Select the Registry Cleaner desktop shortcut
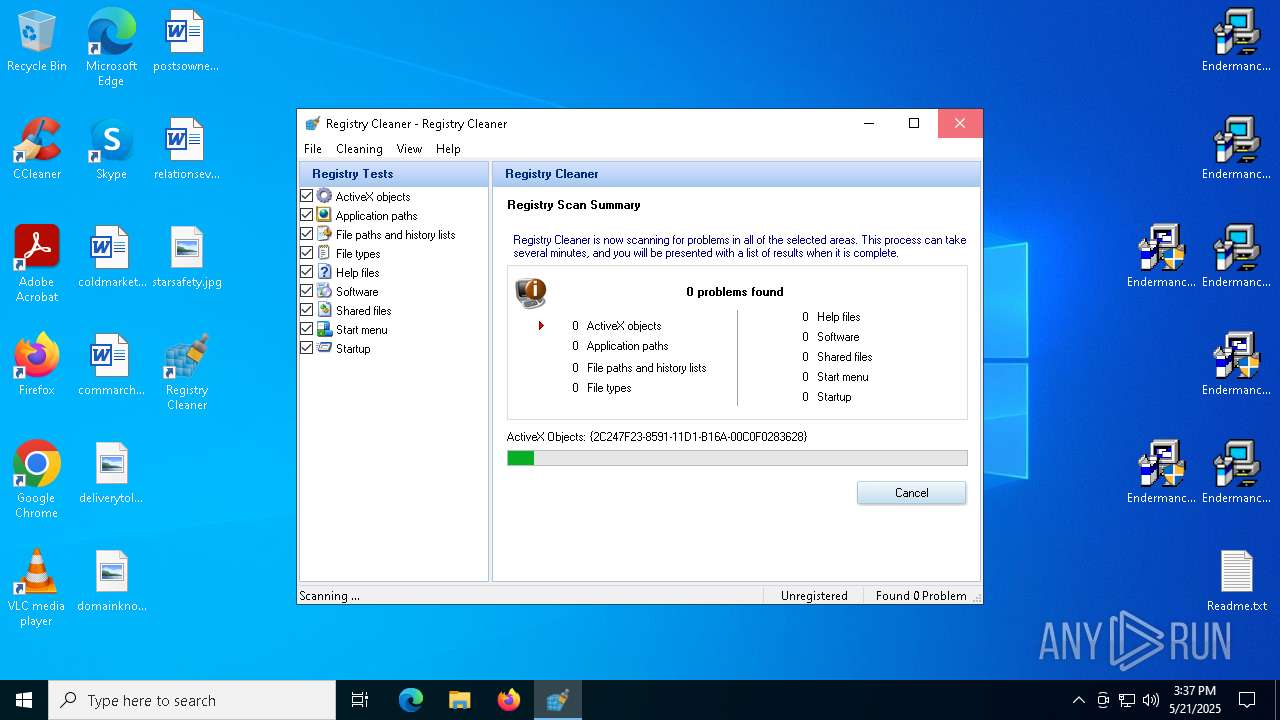This screenshot has width=1280, height=720. [x=187, y=372]
